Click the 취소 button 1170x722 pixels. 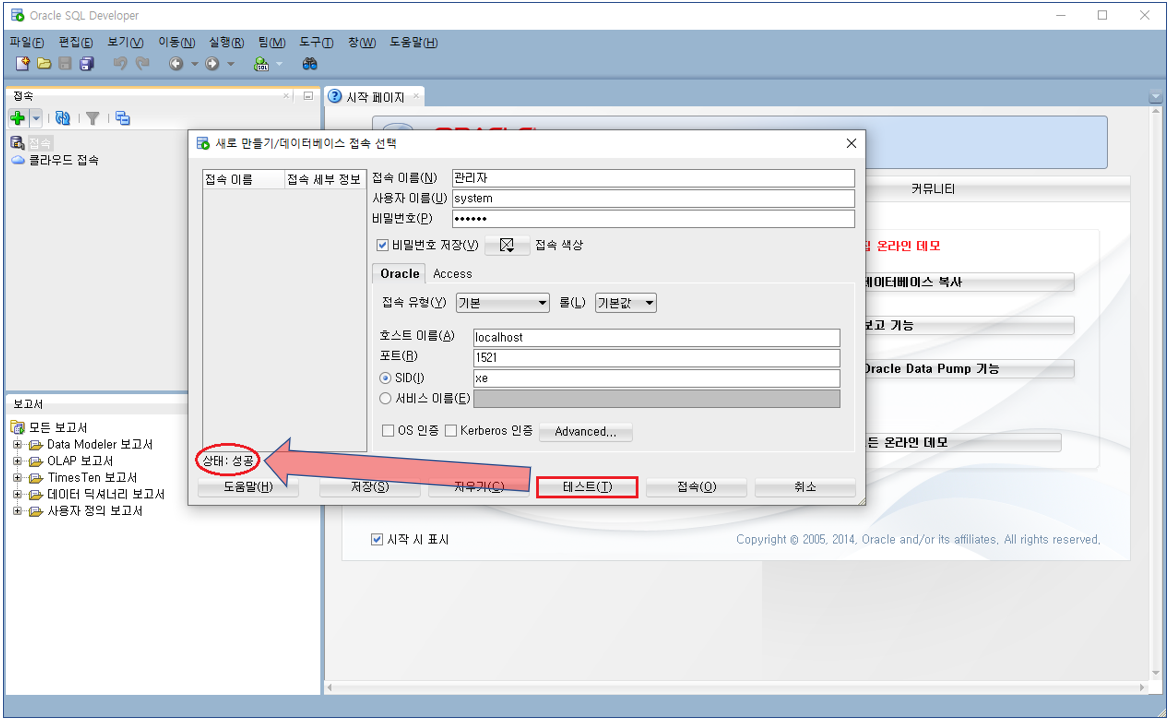(805, 486)
